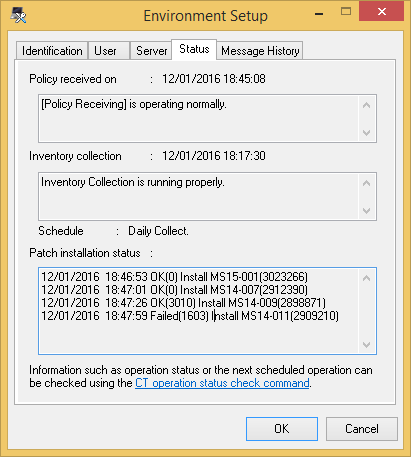Select the MS15-001 patch install entry
Image resolution: width=411 pixels, height=457 pixels.
tap(174, 277)
